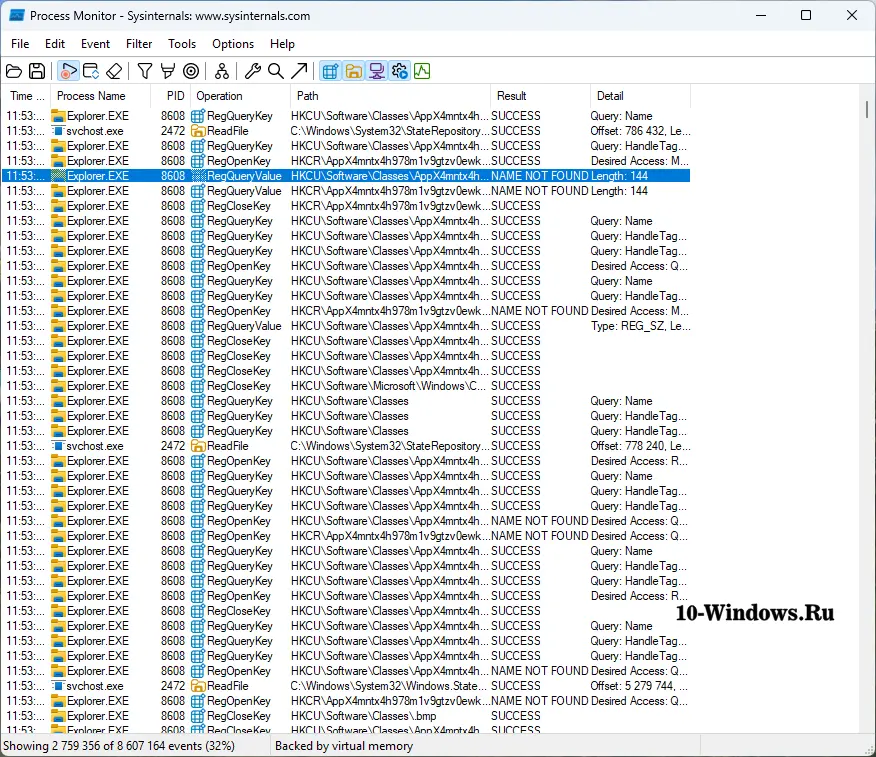Open the Highlight marker toolbar icon

coord(168,72)
